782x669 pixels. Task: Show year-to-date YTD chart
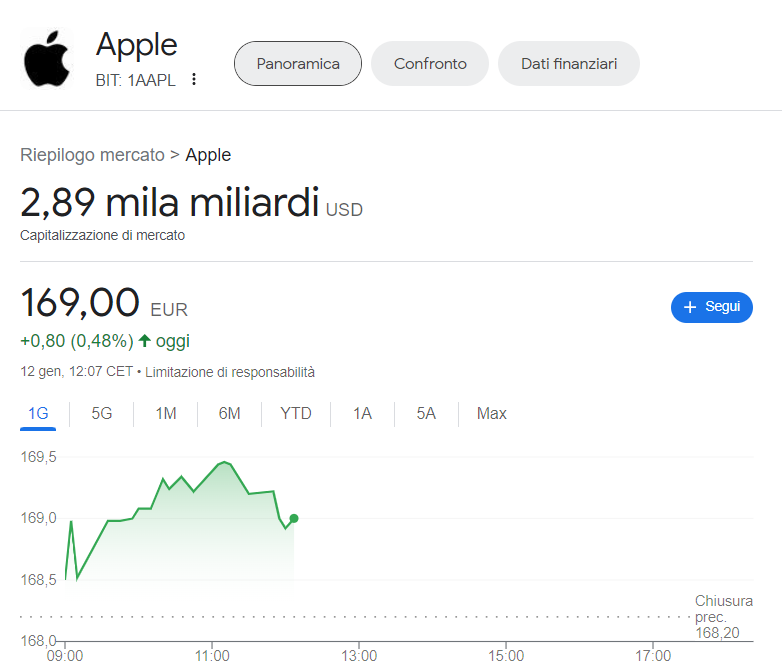tap(296, 414)
